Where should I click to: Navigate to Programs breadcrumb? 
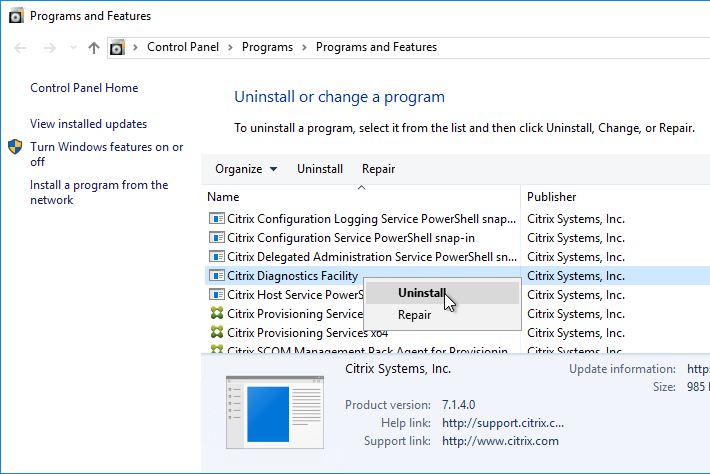pos(267,47)
